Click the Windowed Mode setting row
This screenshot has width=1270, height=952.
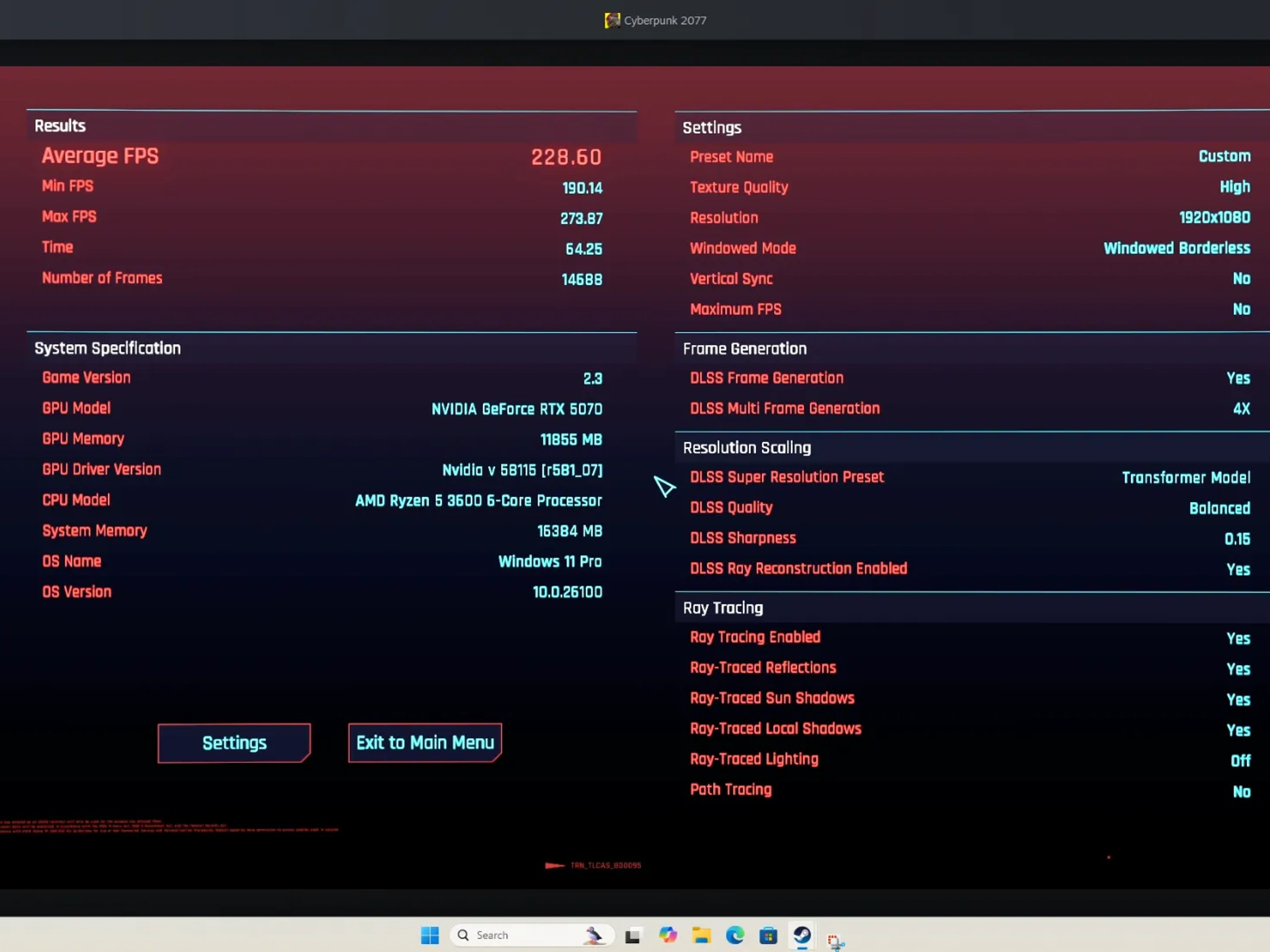970,248
